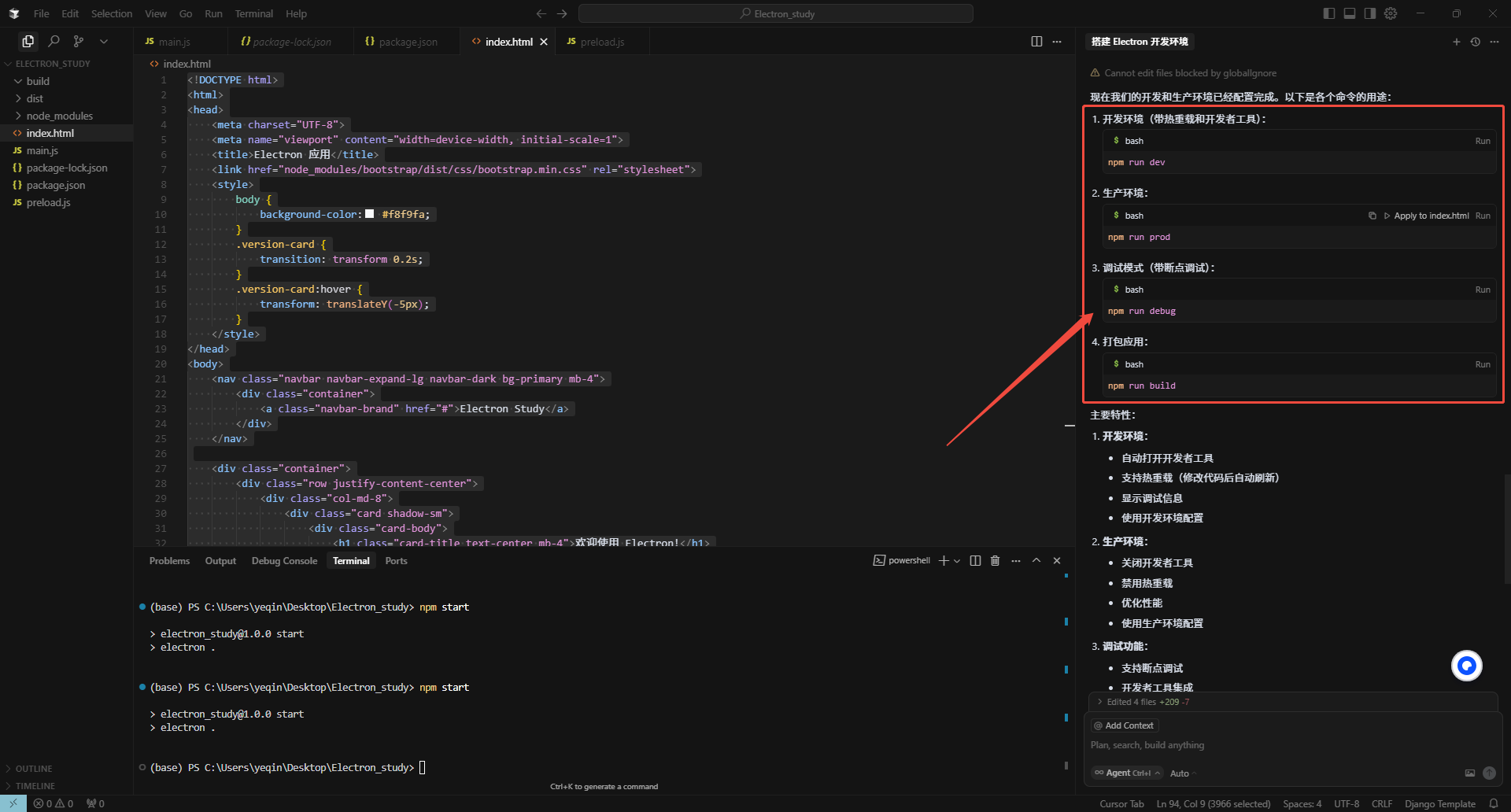Close the index.html editor tab

(x=544, y=42)
